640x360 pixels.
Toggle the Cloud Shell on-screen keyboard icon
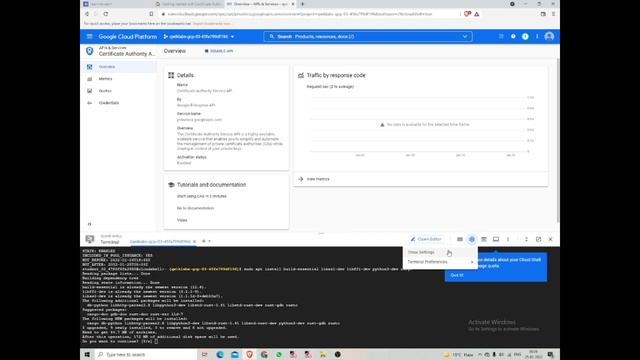[460, 239]
